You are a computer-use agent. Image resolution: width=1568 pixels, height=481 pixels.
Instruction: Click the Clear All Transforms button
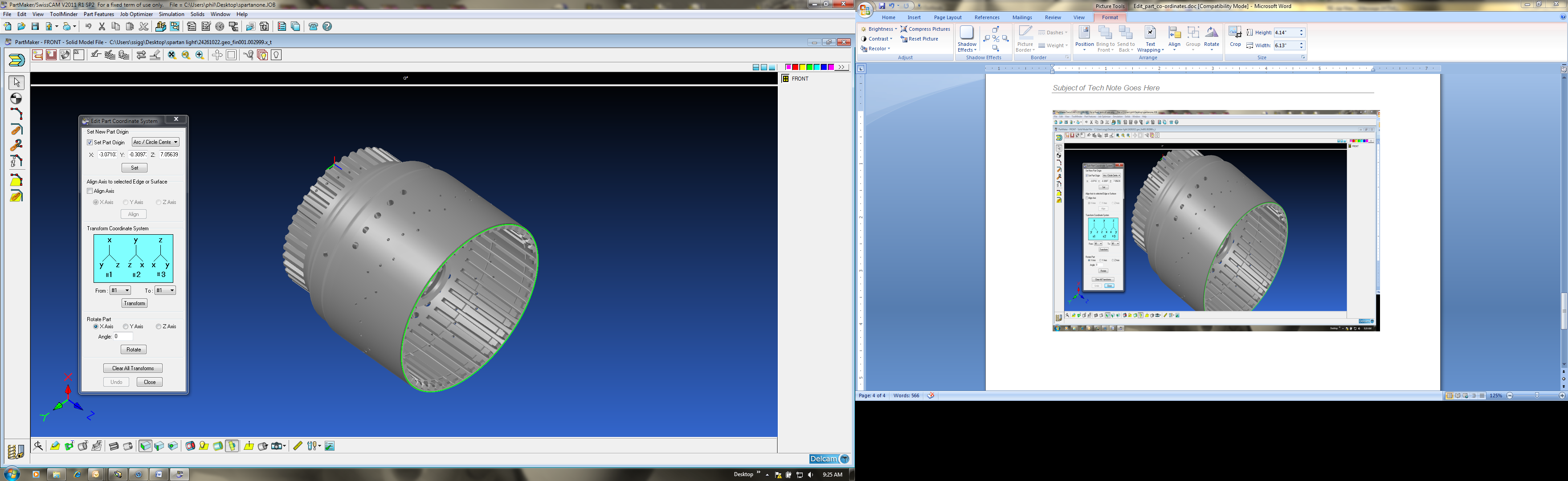[x=133, y=368]
